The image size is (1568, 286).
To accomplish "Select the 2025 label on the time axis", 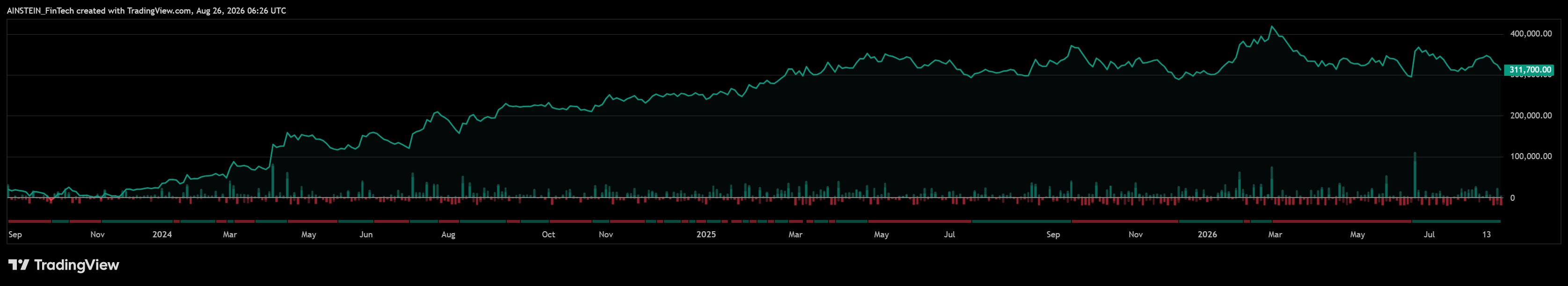I will (706, 234).
